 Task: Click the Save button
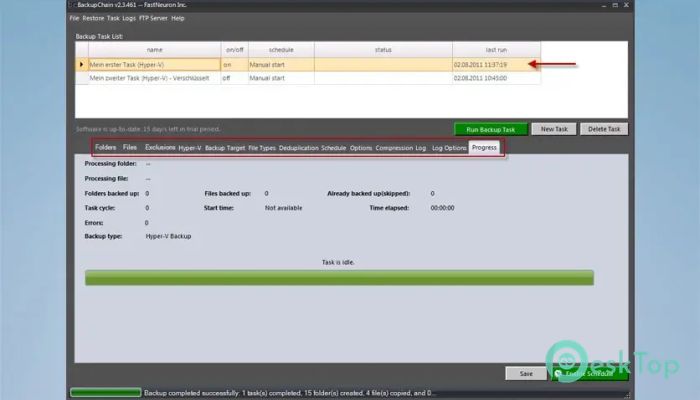526,374
